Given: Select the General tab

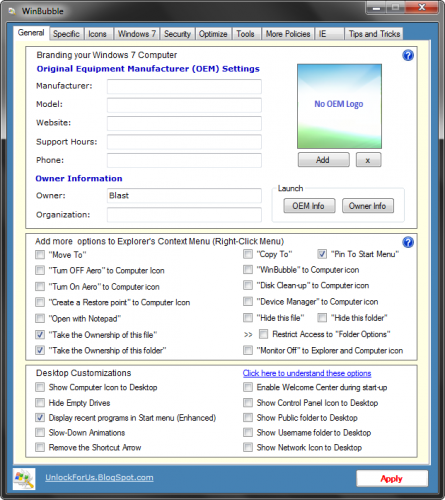Looking at the screenshot, I should [x=31, y=33].
